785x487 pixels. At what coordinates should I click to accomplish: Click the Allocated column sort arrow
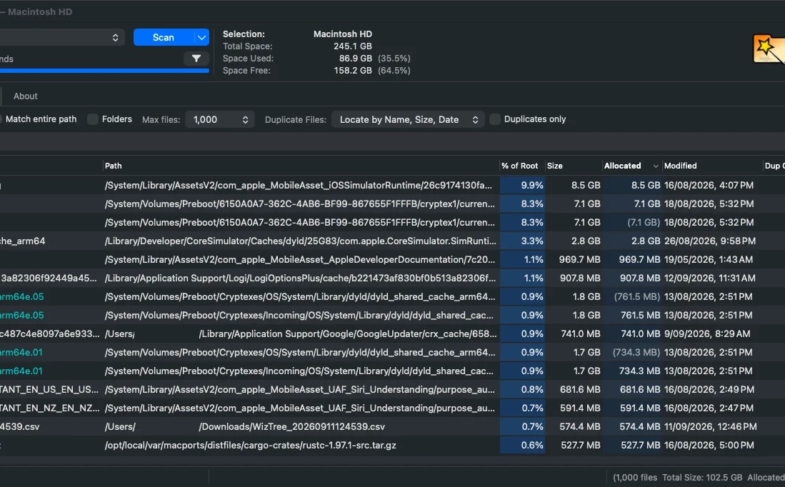655,166
